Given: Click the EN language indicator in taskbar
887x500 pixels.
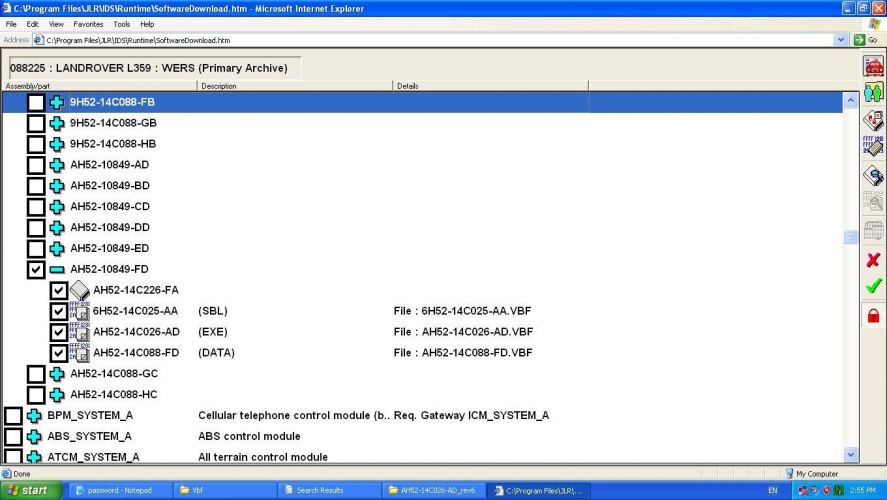Looking at the screenshot, I should pyautogui.click(x=773, y=490).
